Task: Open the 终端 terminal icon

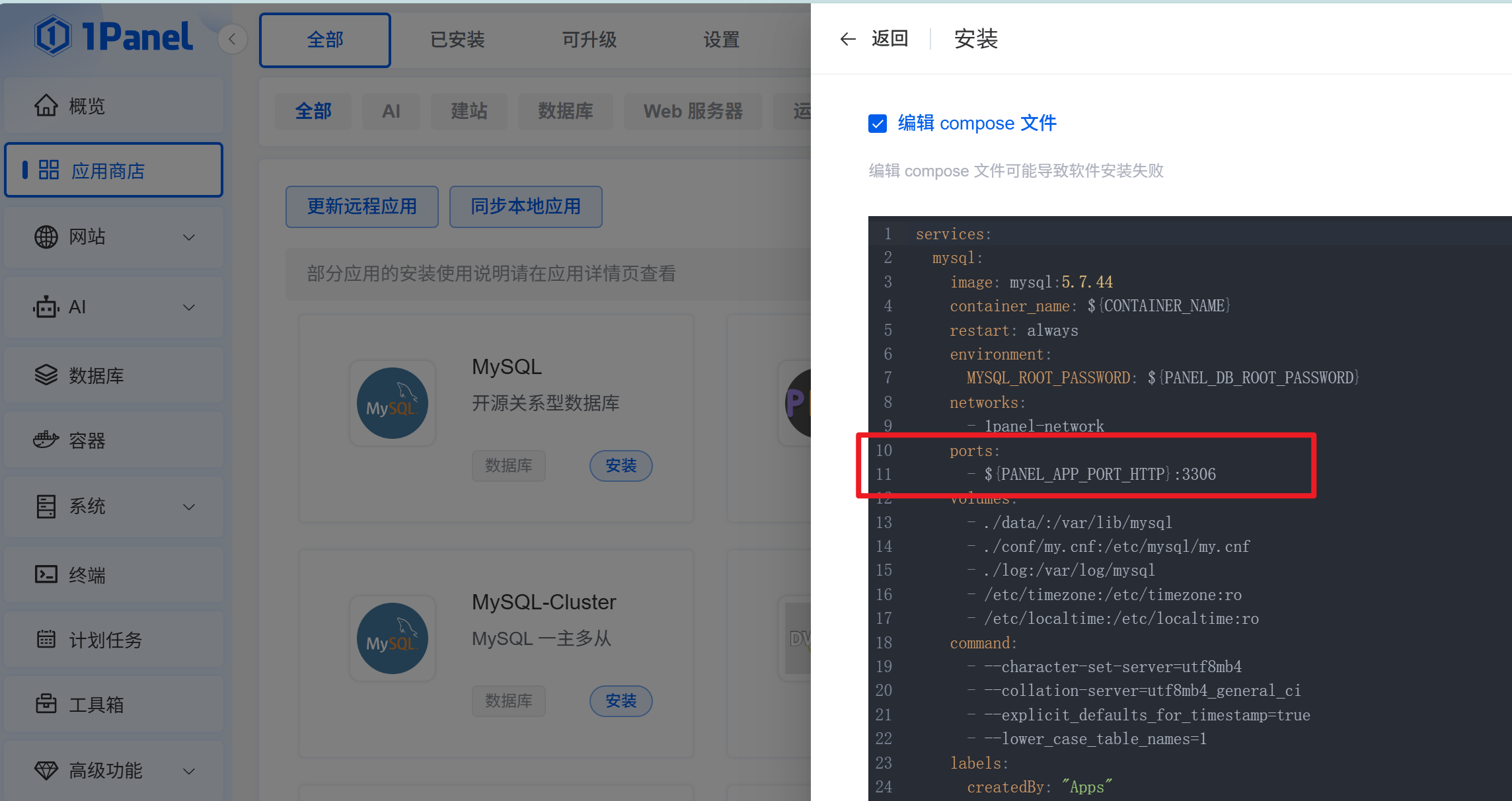Action: [x=46, y=574]
